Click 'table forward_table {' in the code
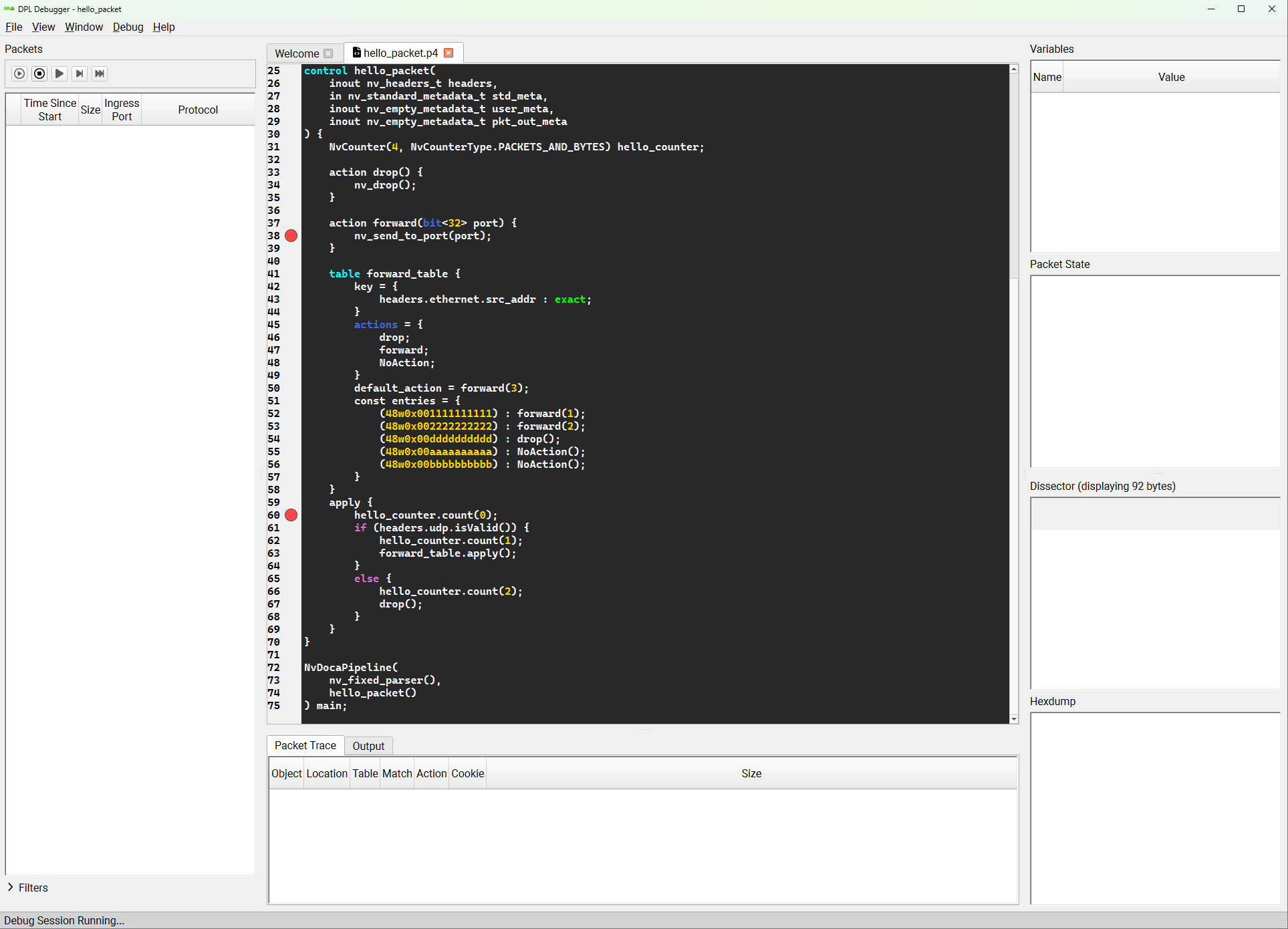 click(x=394, y=274)
